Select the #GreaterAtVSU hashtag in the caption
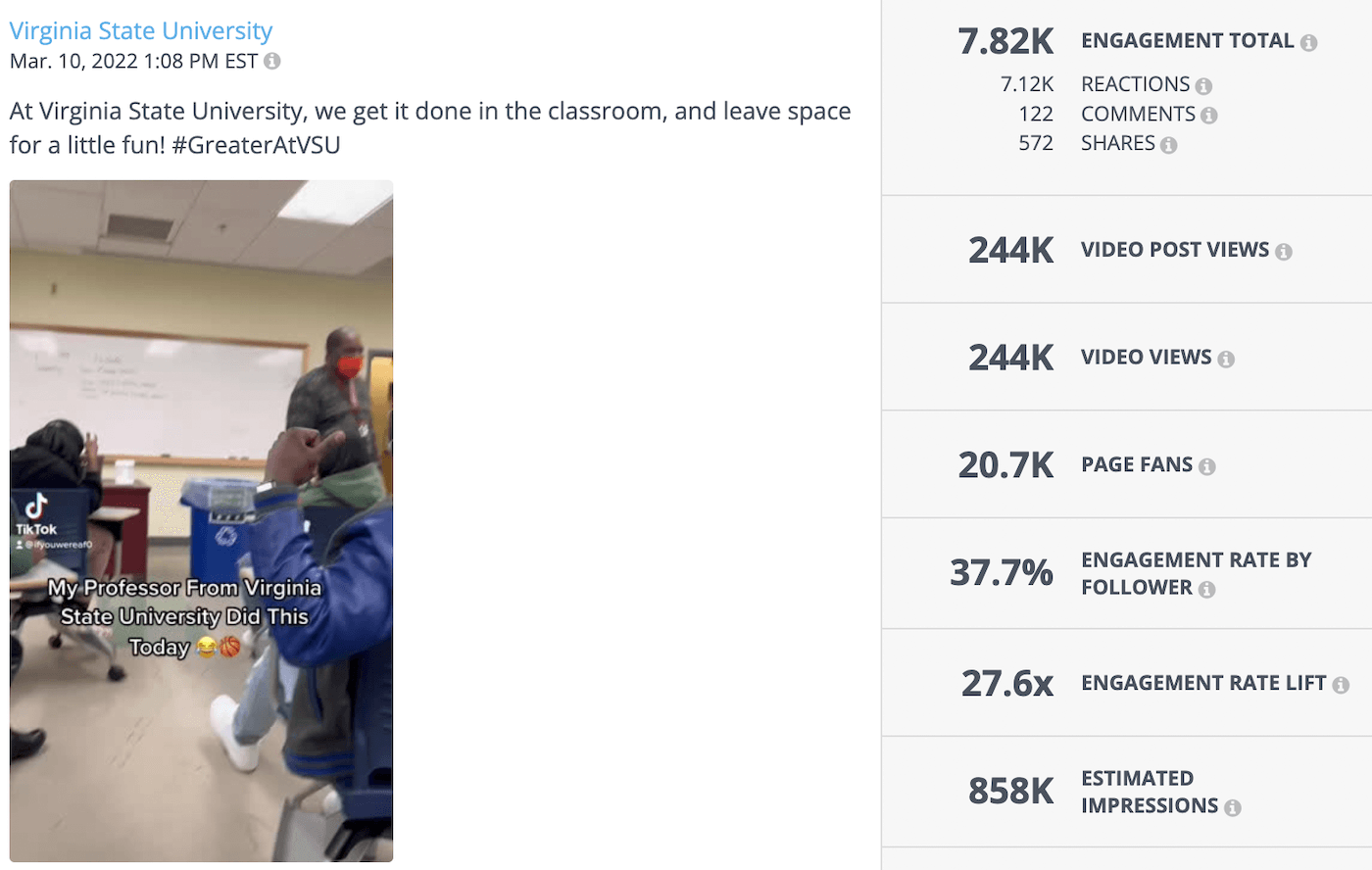This screenshot has height=870, width=1372. [258, 144]
